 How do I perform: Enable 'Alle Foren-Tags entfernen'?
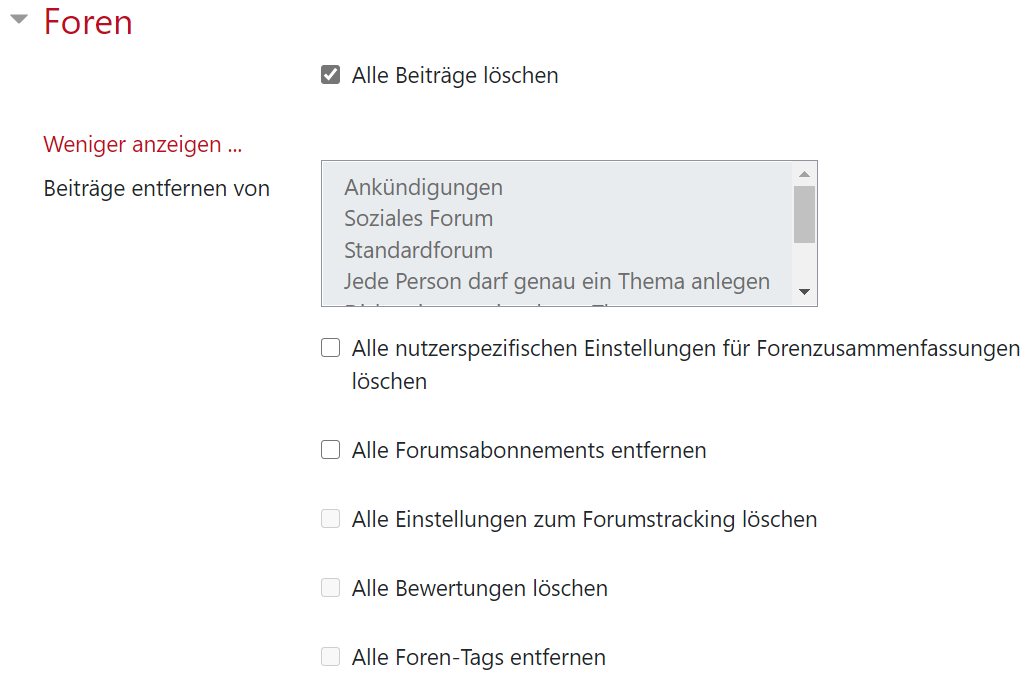(330, 656)
